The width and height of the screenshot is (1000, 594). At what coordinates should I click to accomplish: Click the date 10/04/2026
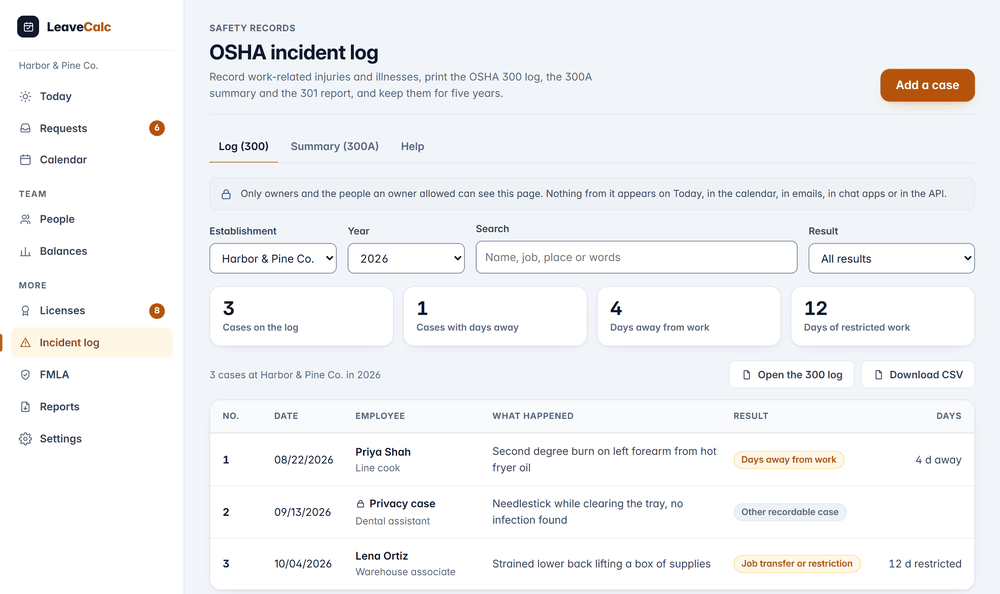pos(303,564)
